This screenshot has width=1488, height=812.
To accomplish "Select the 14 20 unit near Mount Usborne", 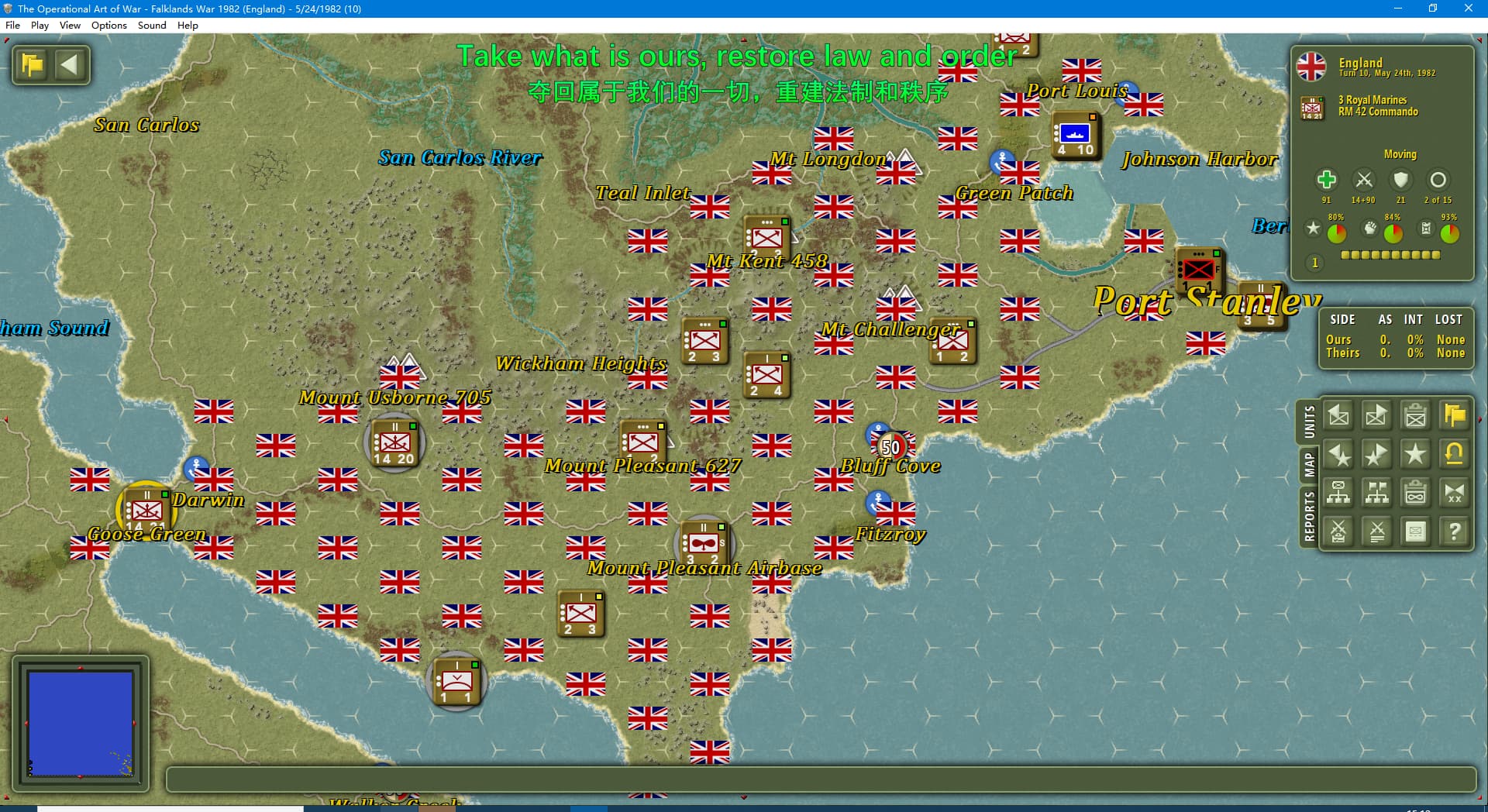I will pos(394,443).
